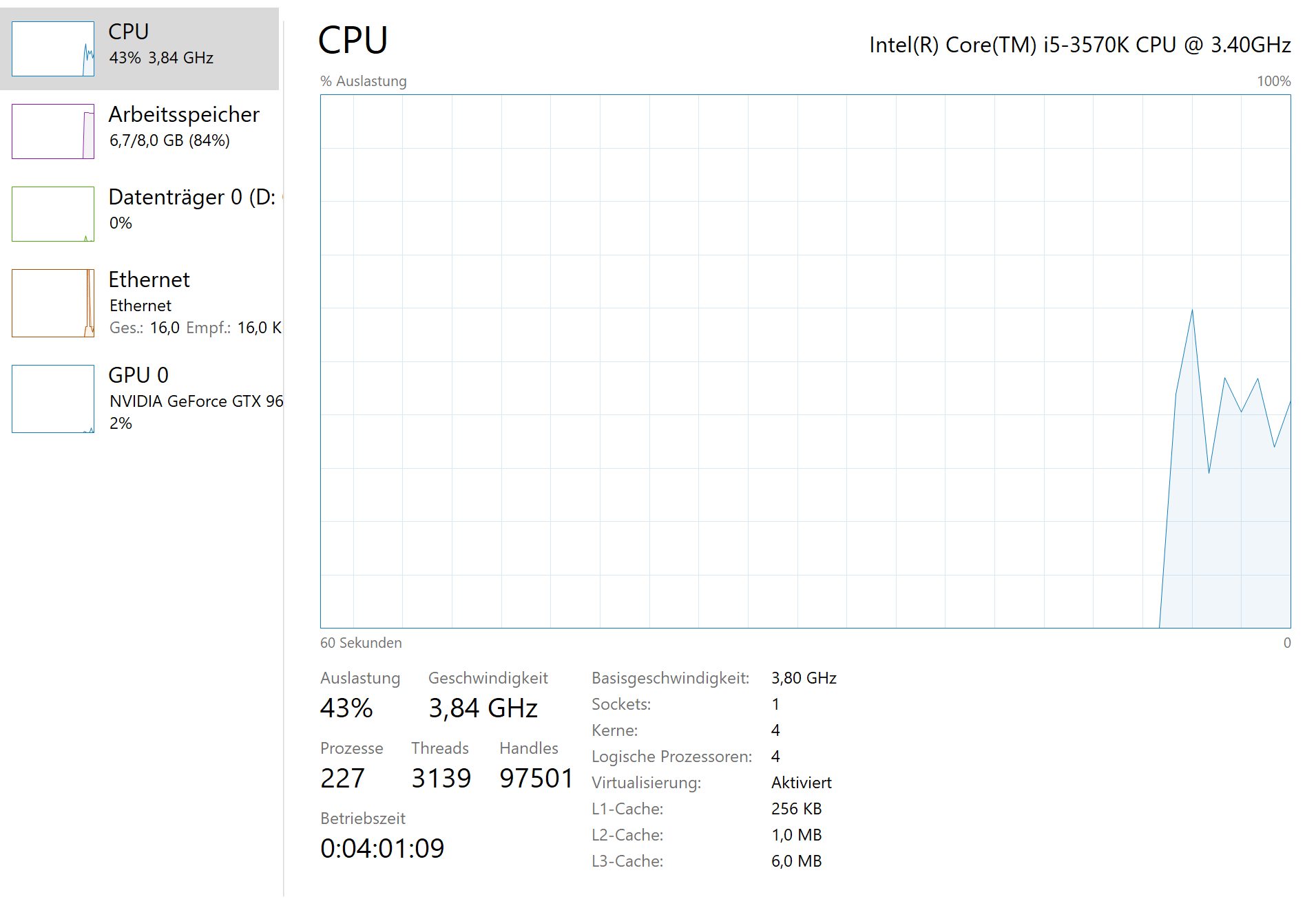Click the Auslastung 43% value
Viewport: 1316px width, 919px height.
tap(346, 708)
